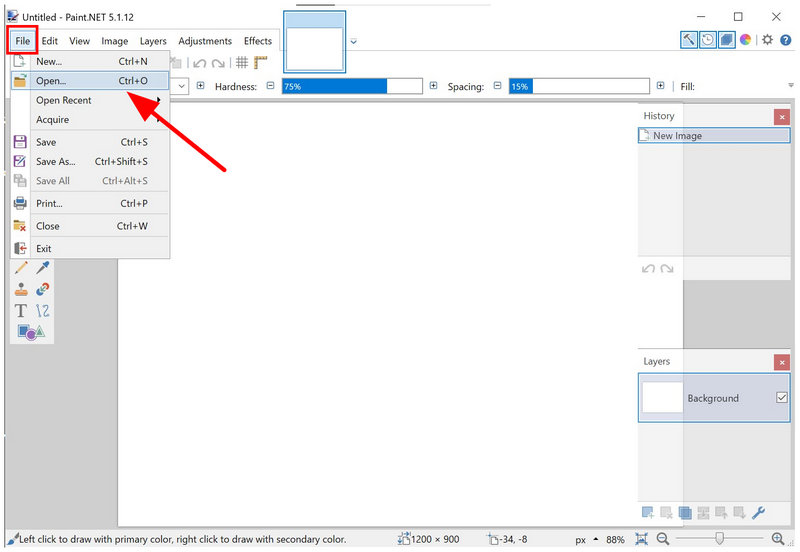800x552 pixels.
Task: Open the image list dropdown arrow
Action: (x=353, y=42)
